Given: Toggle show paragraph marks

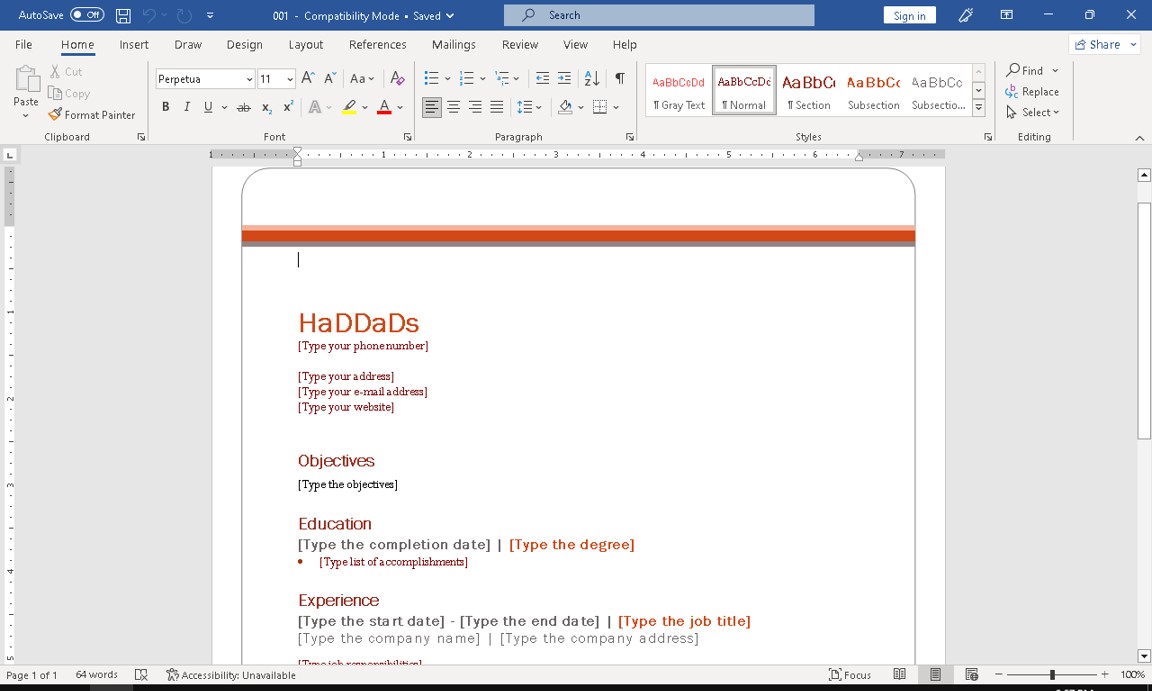Looking at the screenshot, I should (620, 79).
